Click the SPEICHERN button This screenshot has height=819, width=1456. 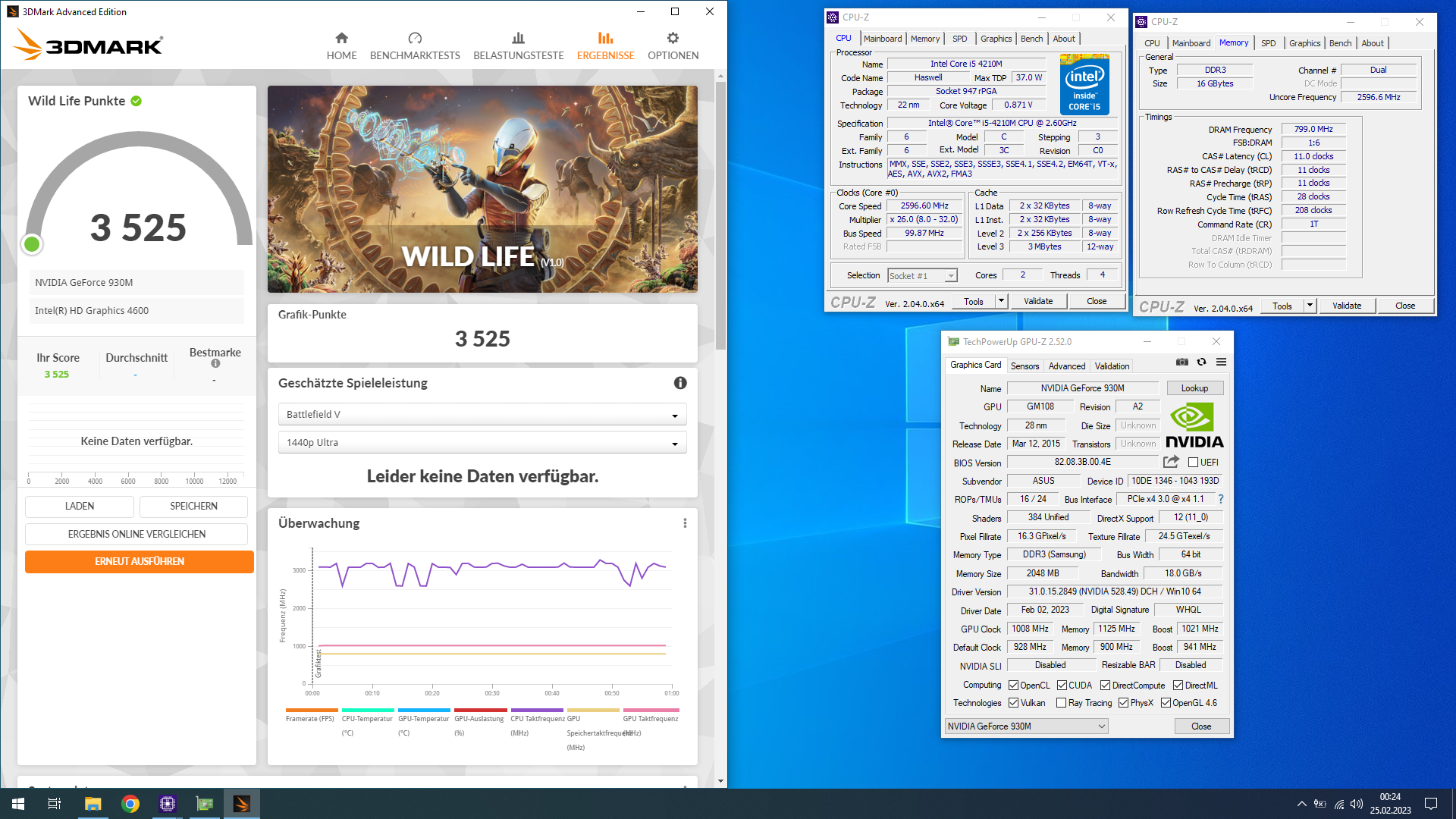[x=193, y=507]
